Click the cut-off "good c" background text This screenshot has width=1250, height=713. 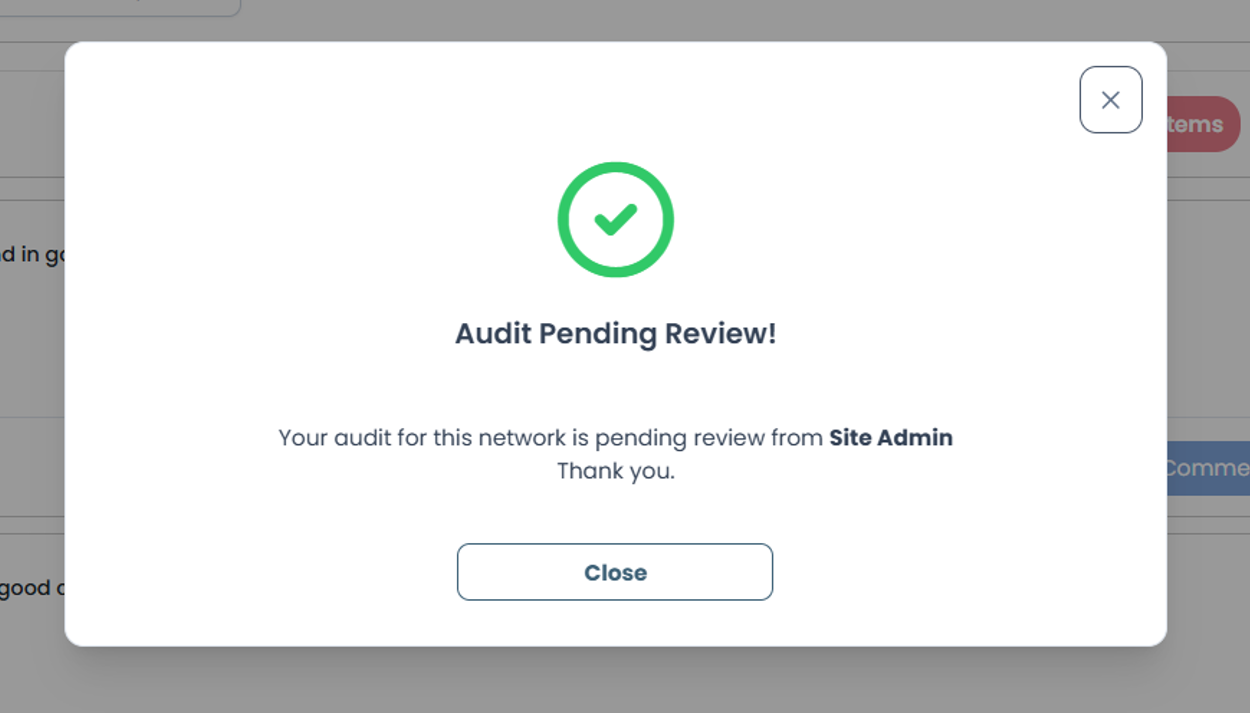pyautogui.click(x=33, y=588)
